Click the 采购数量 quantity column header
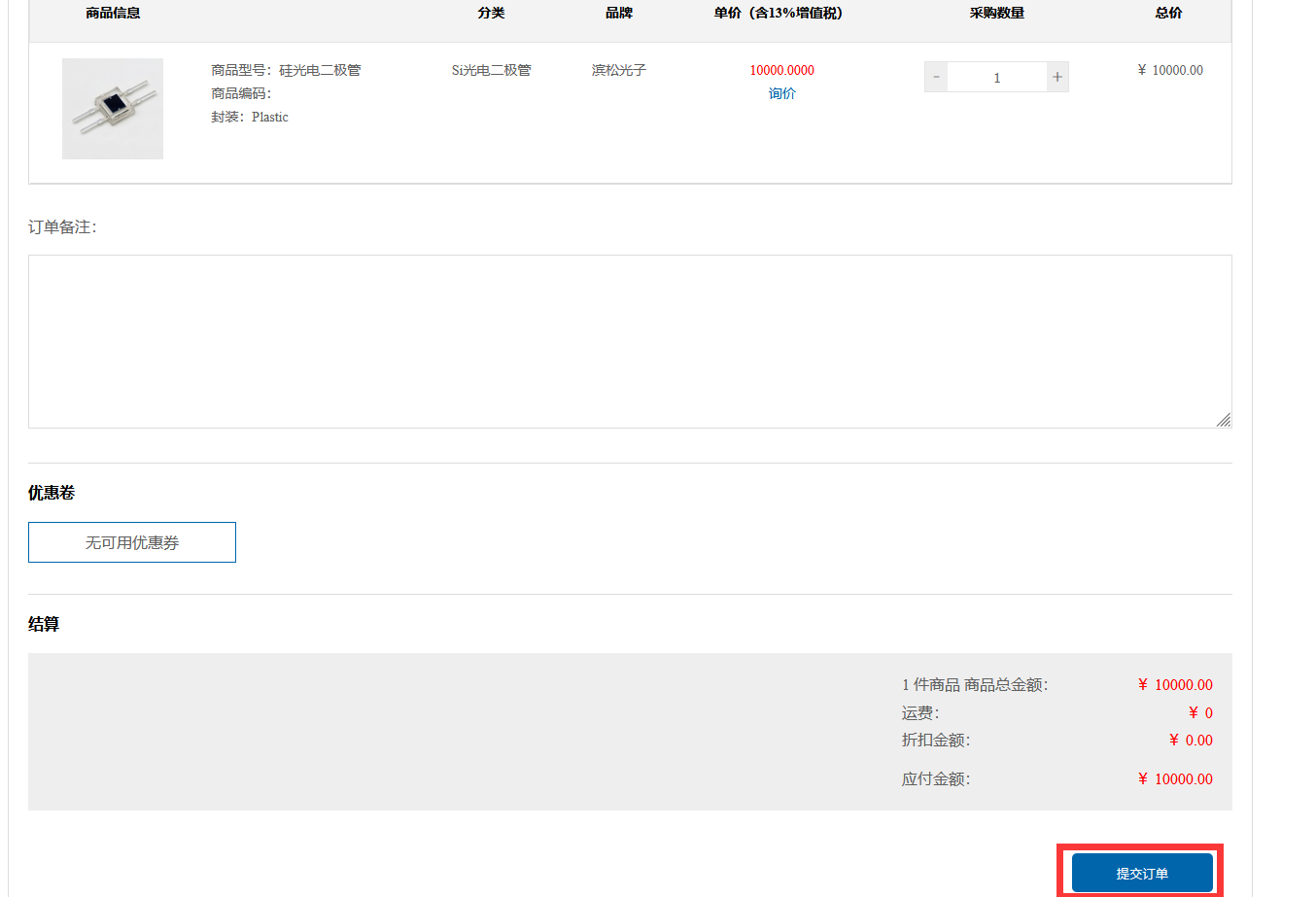Viewport: 1316px width, 897px height. (x=997, y=14)
